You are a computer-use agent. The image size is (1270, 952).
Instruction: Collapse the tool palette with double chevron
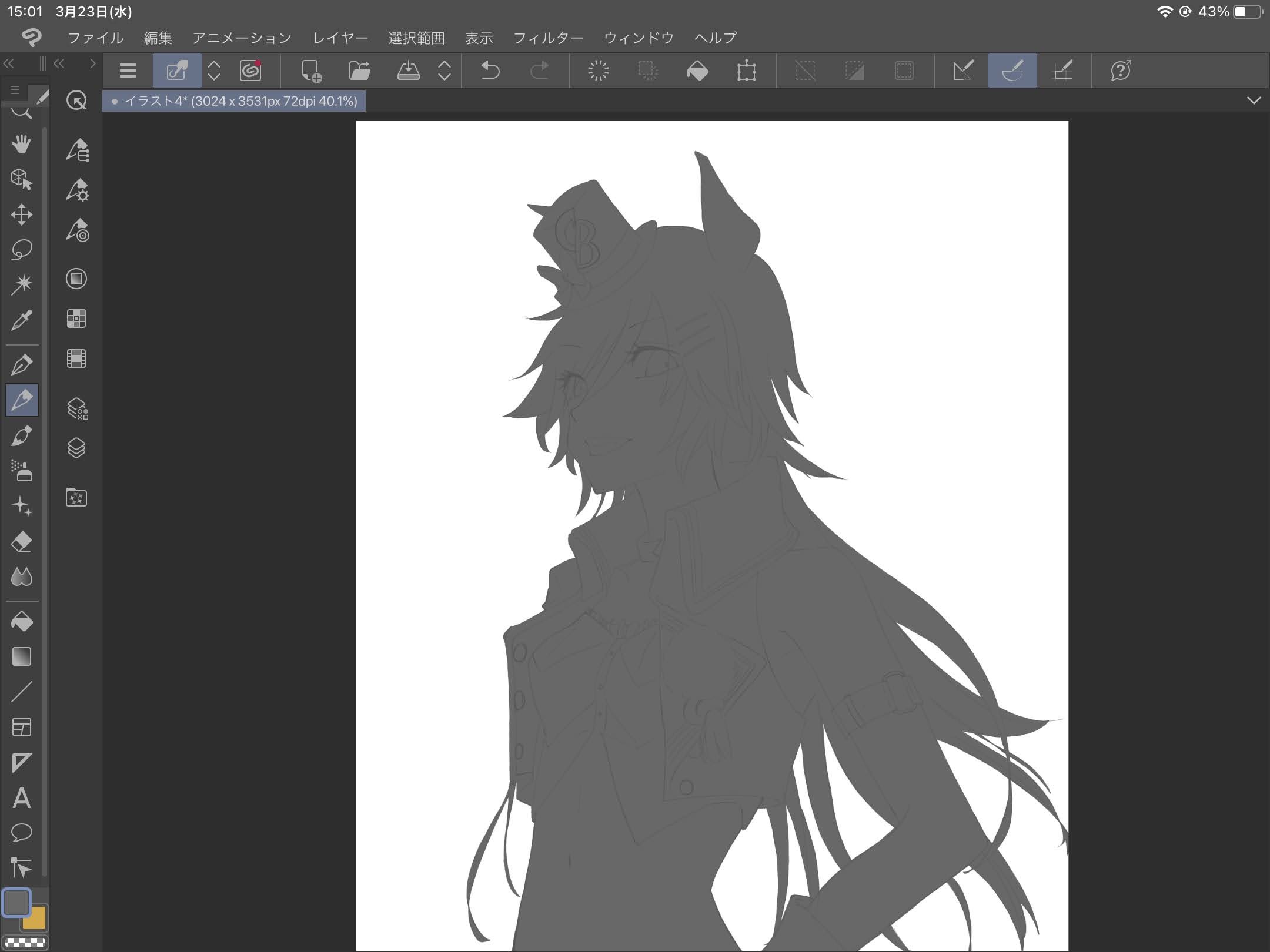(9, 63)
